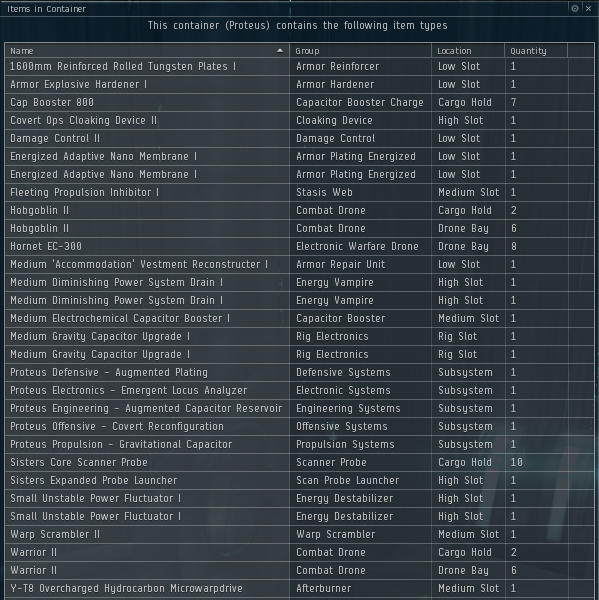
Task: Select the Cap Booster 800 row
Action: (x=299, y=103)
